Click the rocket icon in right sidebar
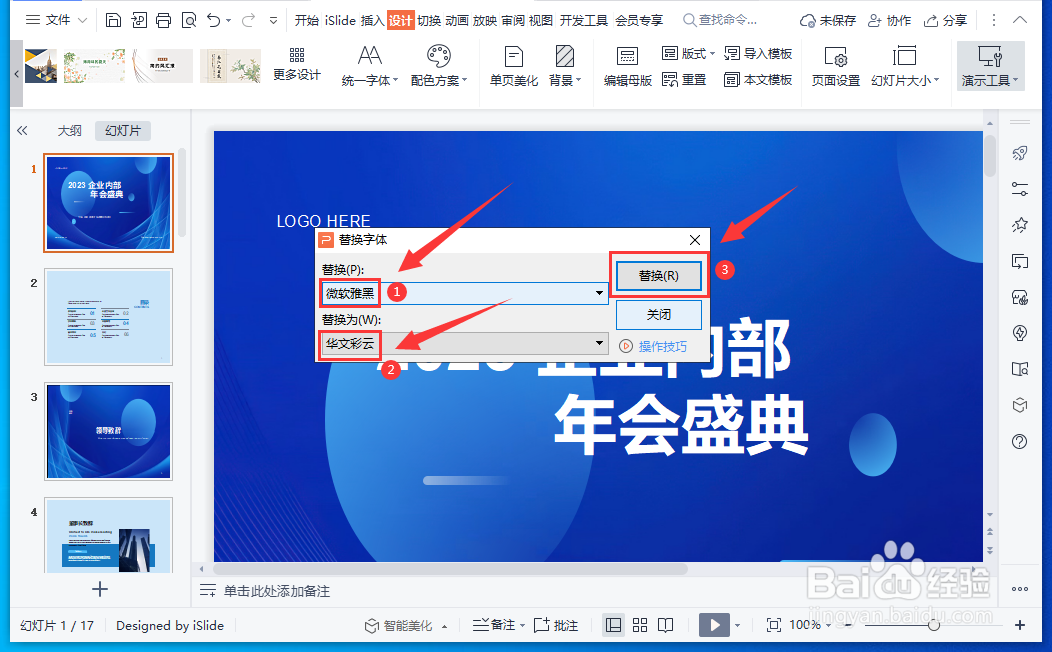This screenshot has width=1052, height=652. [x=1020, y=153]
